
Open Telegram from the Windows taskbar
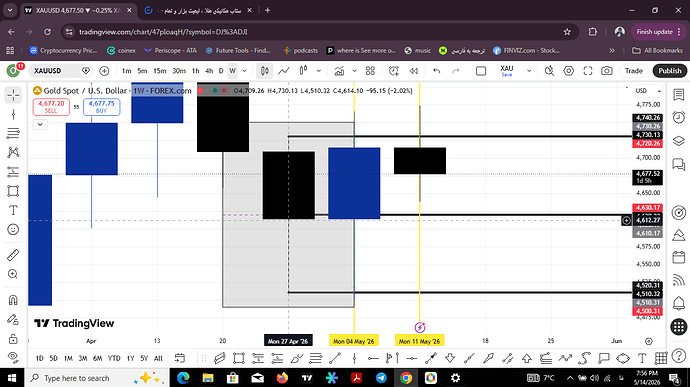[381, 378]
